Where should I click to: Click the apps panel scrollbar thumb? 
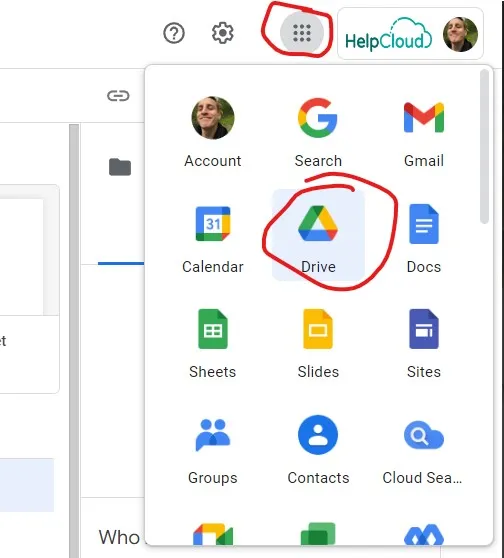(x=484, y=147)
